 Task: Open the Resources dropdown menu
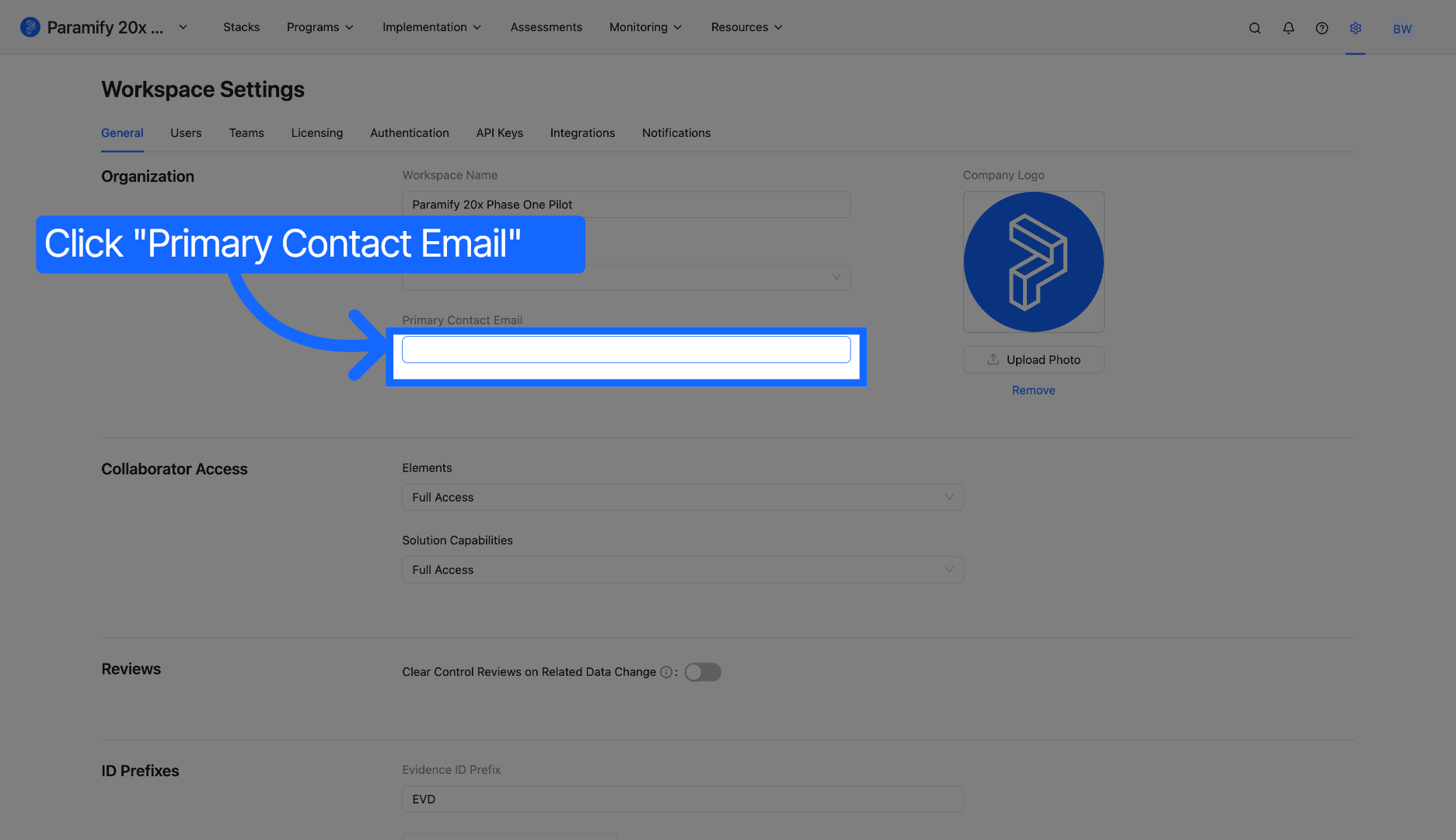[746, 27]
